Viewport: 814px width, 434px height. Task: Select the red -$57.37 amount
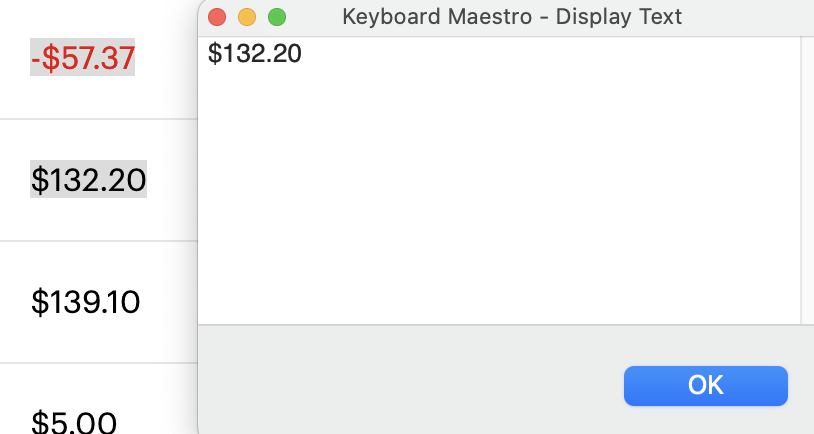83,59
